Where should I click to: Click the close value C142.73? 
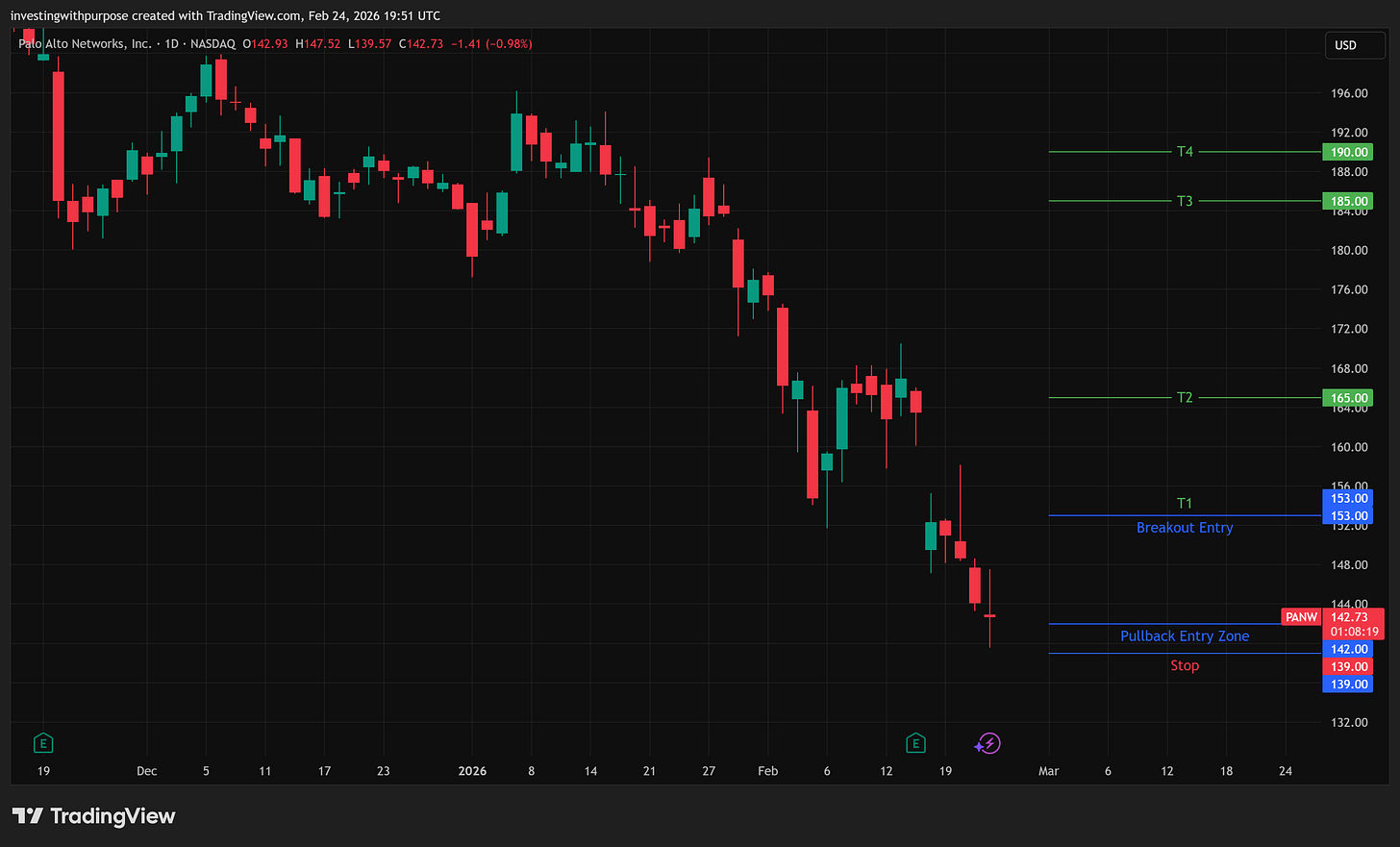click(x=421, y=43)
